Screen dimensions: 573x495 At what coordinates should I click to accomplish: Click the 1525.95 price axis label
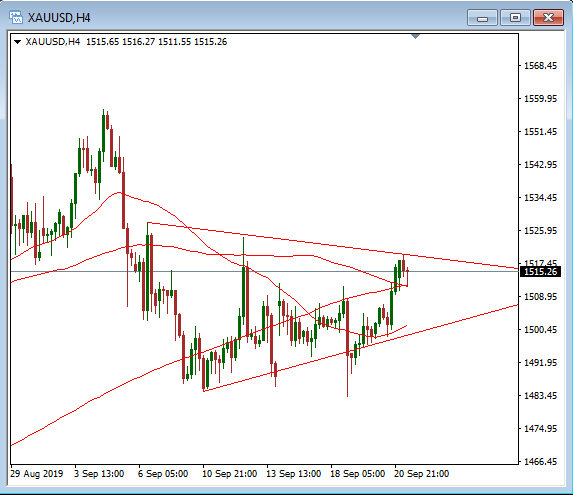tap(540, 231)
